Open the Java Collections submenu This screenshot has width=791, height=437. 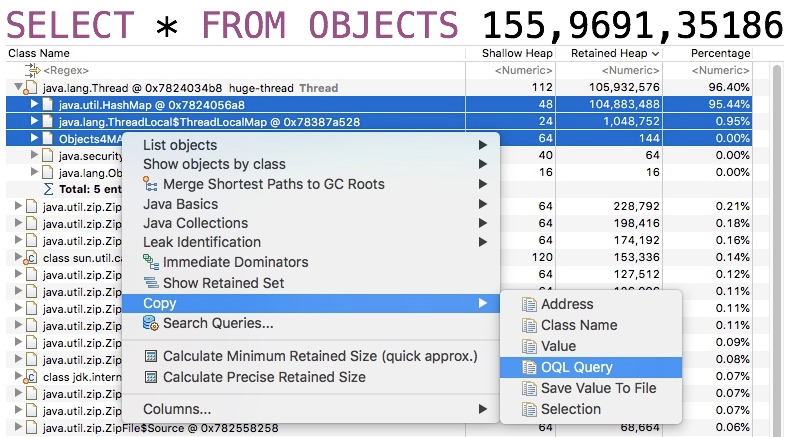click(311, 223)
